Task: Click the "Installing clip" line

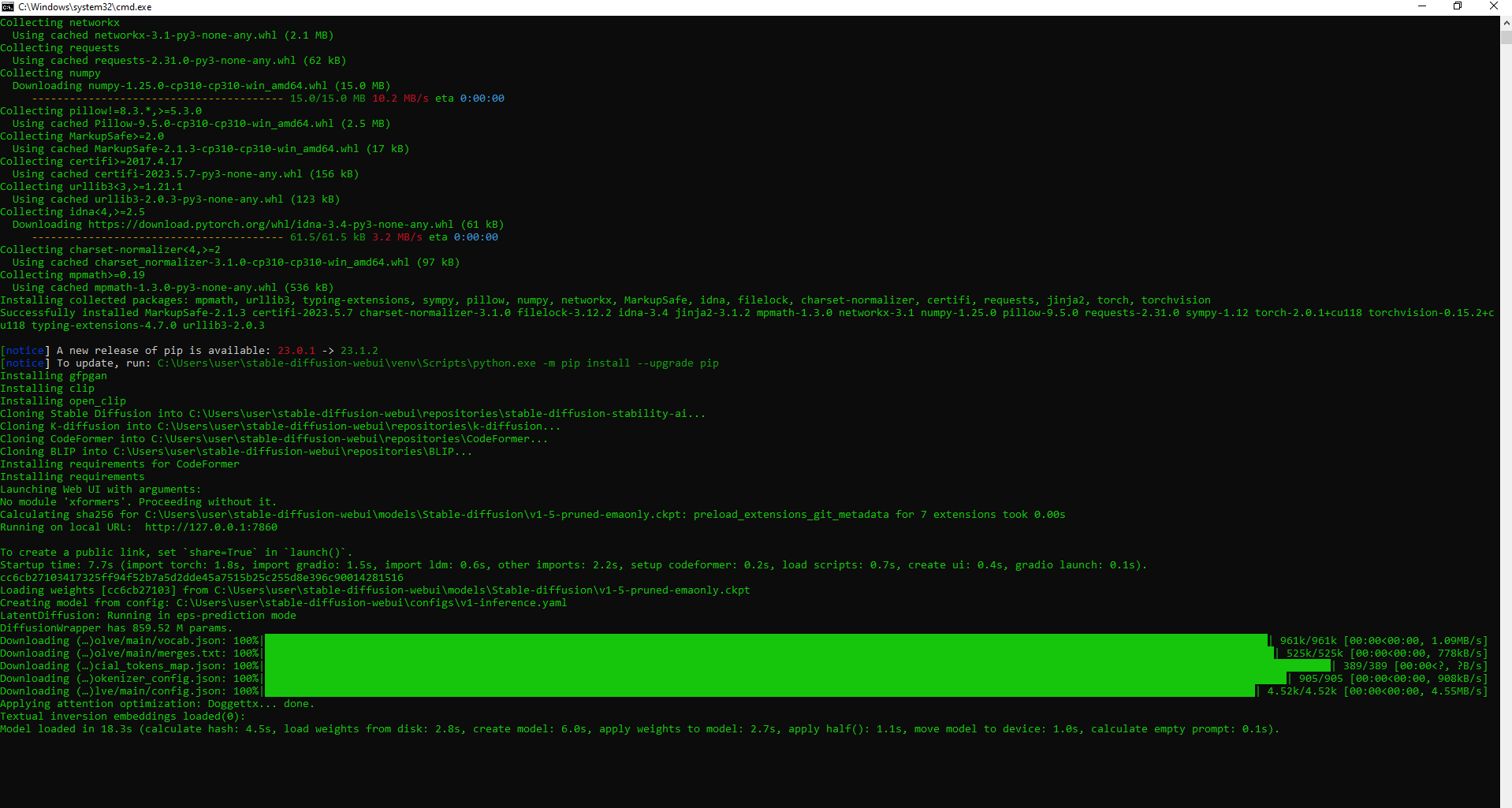Action: tap(47, 389)
